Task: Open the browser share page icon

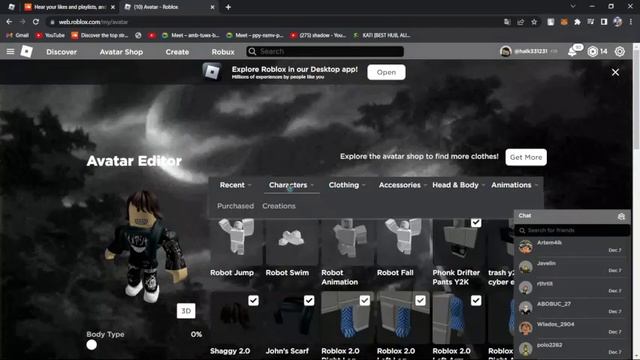Action: tap(520, 22)
